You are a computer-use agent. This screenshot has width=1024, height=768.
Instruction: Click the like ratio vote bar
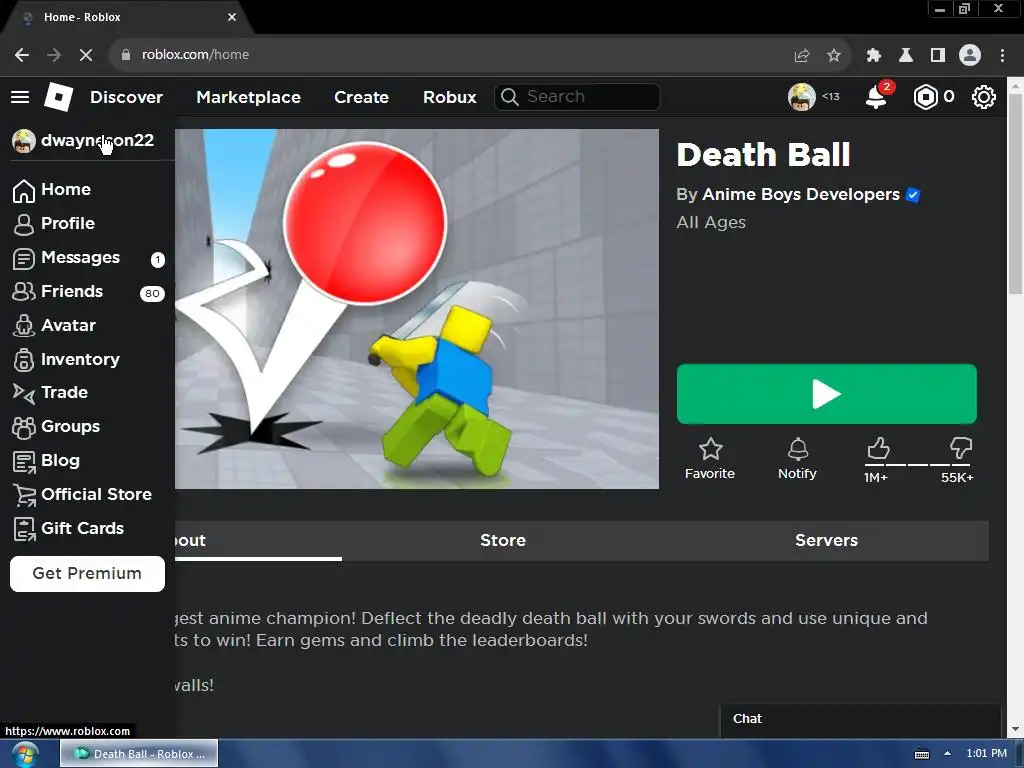(x=920, y=465)
